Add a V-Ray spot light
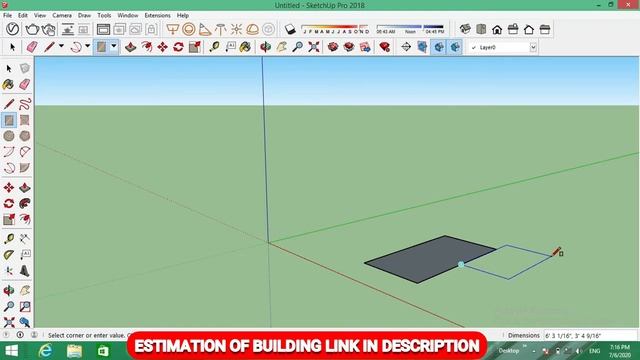The height and width of the screenshot is (360, 640). coord(204,29)
